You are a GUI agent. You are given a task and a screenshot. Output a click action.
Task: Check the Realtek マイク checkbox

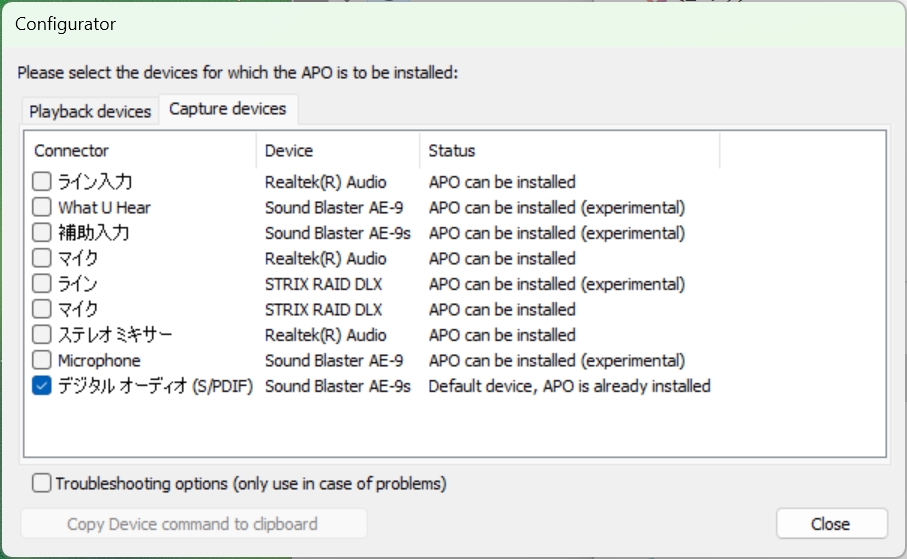41,259
